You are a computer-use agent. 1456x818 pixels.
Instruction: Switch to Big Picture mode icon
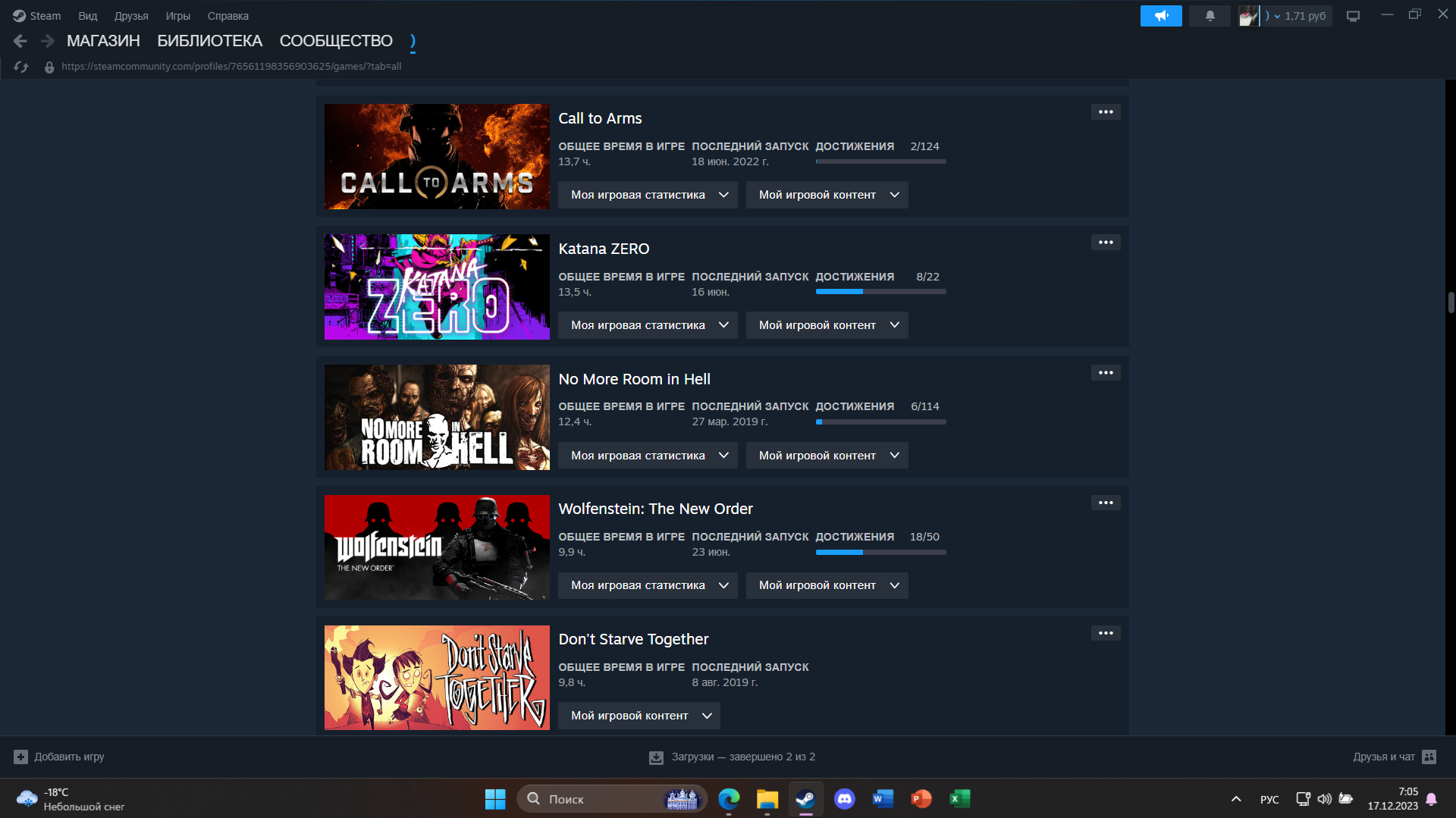point(1353,16)
